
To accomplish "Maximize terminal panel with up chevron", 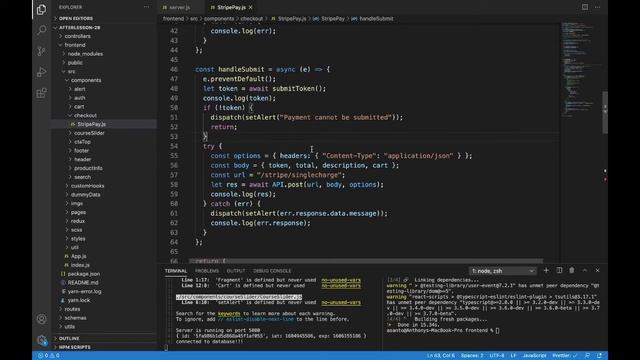I will [x=584, y=270].
